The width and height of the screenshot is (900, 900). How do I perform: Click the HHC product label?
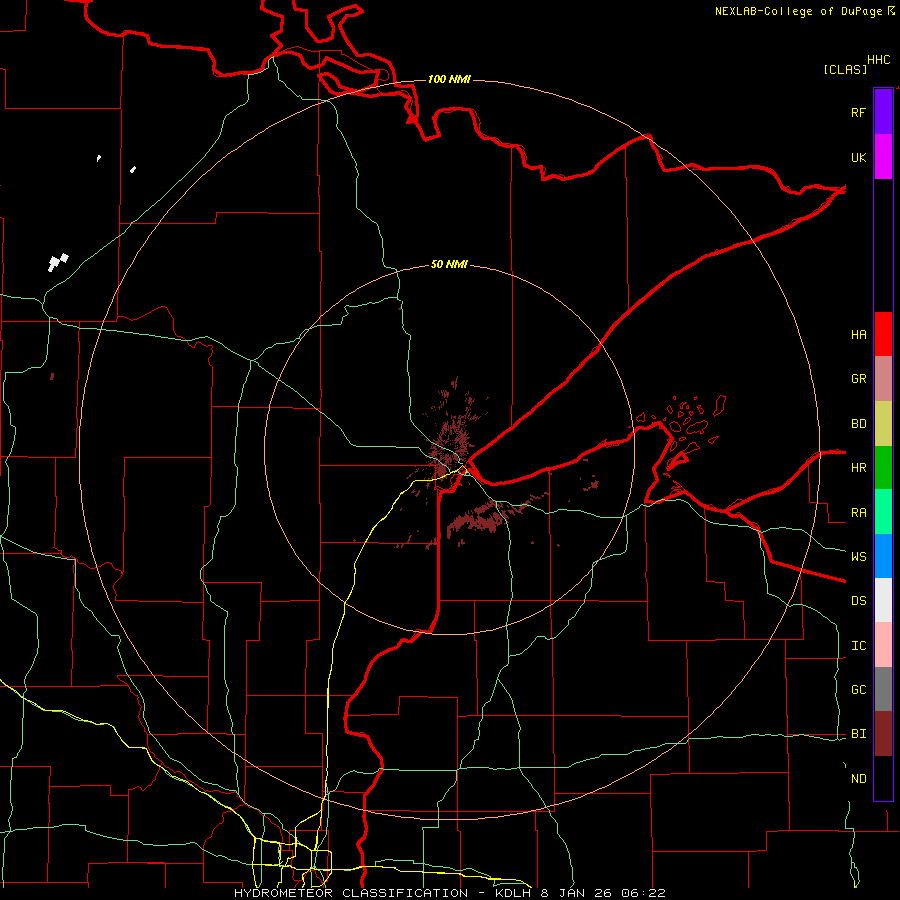click(878, 60)
